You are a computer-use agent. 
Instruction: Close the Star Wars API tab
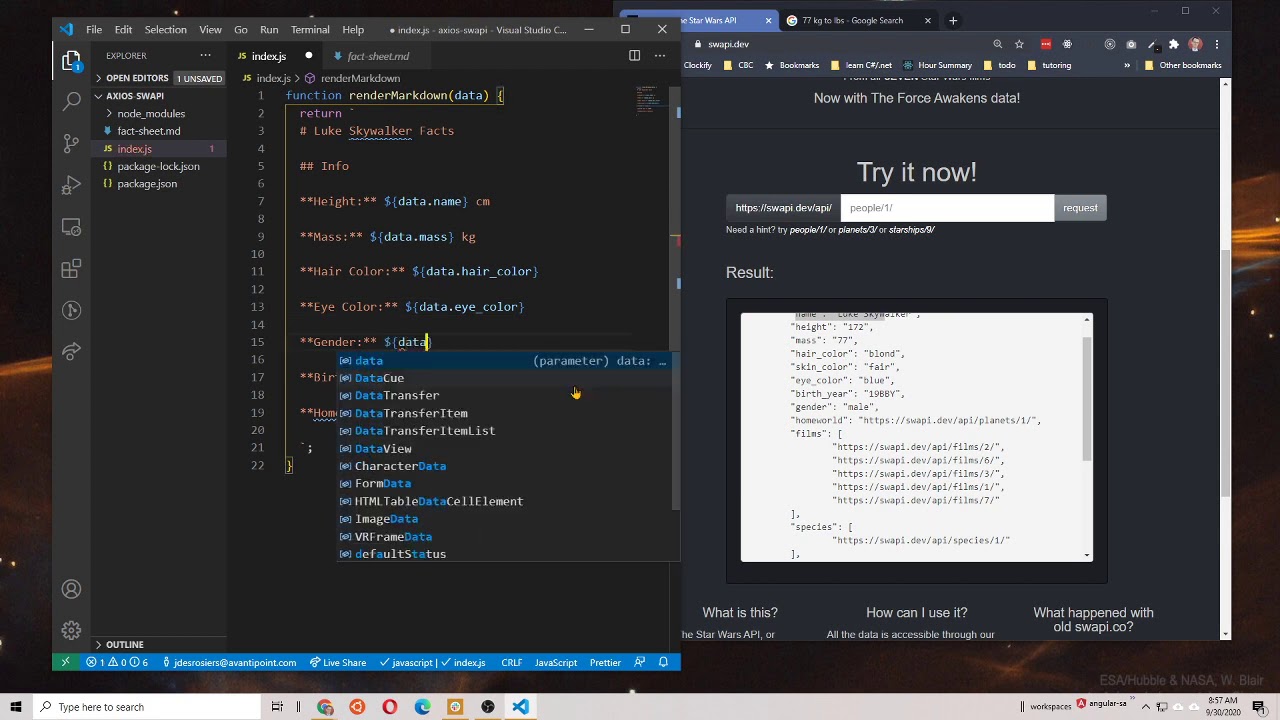[768, 20]
